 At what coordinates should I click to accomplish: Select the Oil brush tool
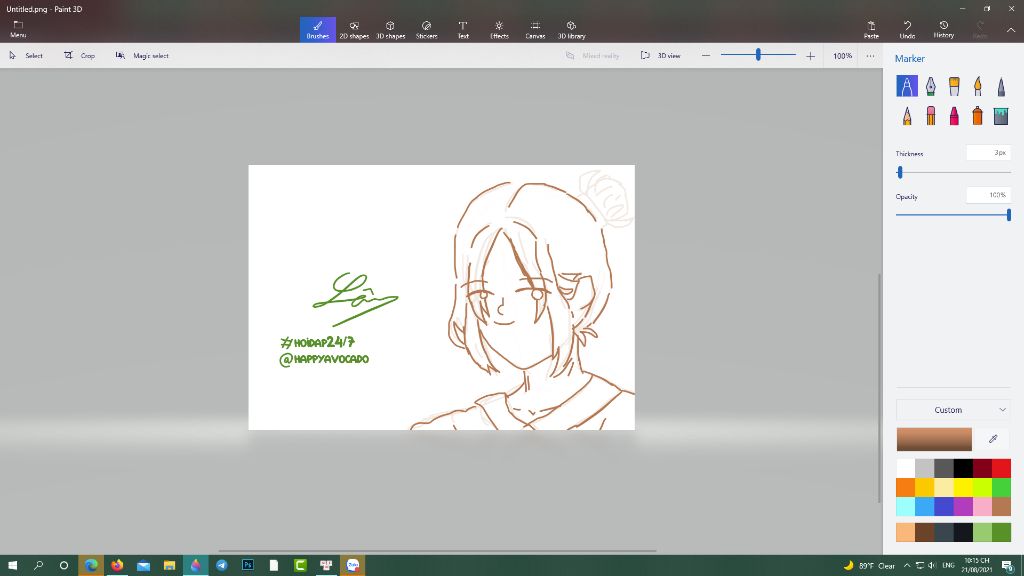coord(954,86)
